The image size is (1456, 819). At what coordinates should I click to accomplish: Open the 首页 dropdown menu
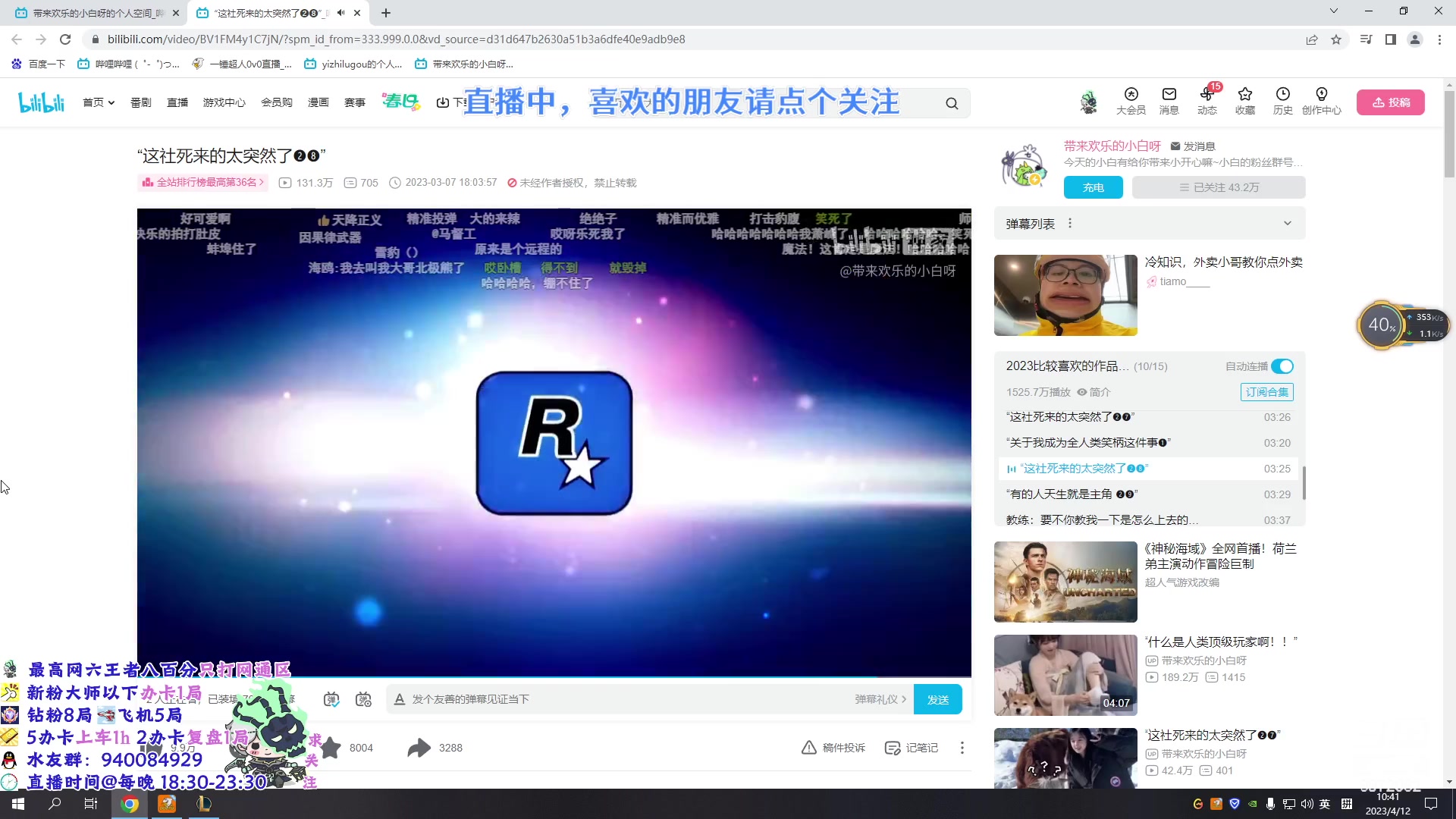[99, 102]
